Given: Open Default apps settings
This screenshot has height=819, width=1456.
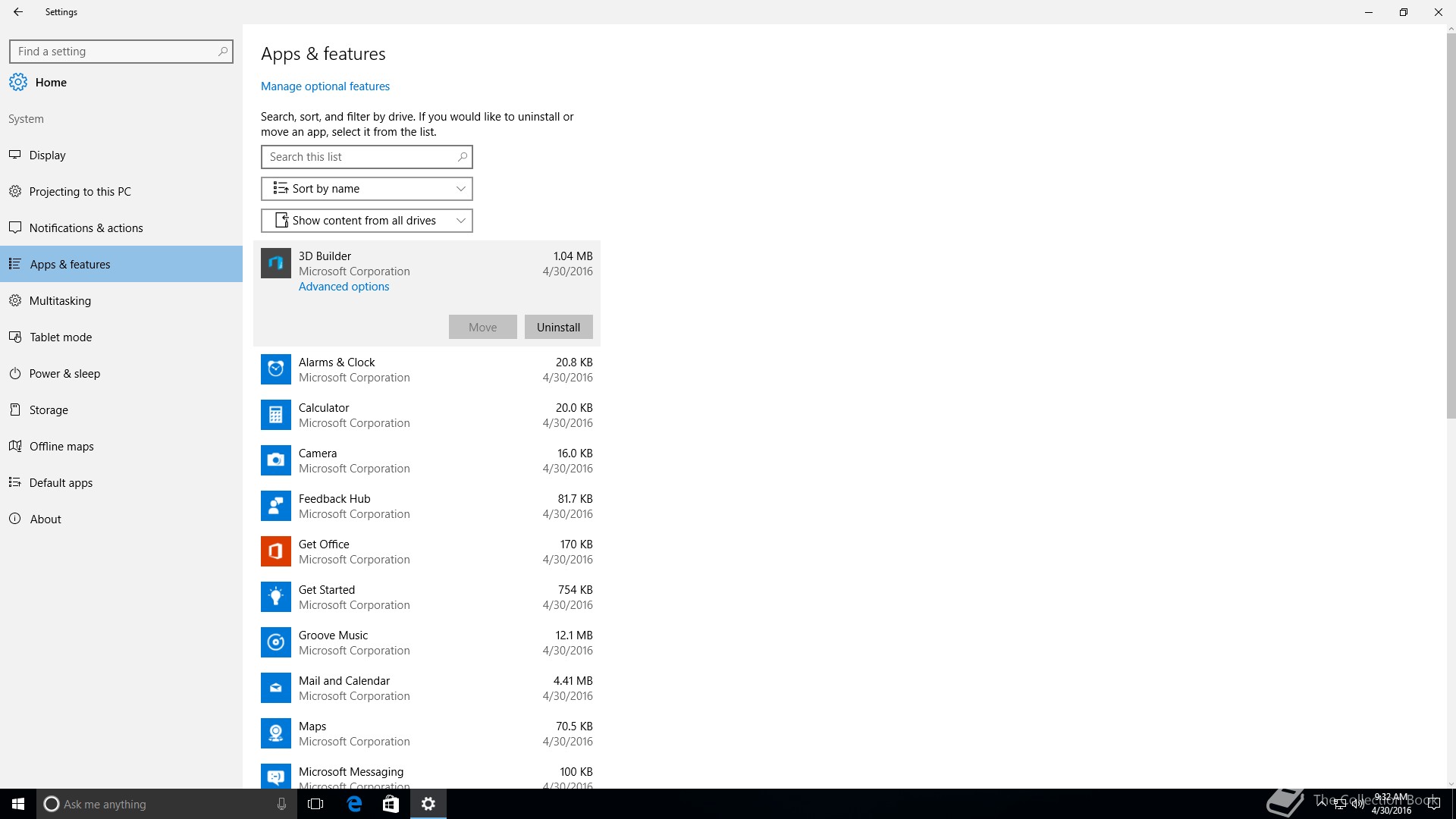Looking at the screenshot, I should (121, 482).
